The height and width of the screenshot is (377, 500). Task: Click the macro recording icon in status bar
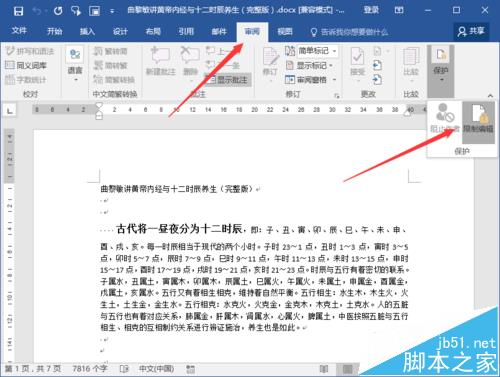point(190,369)
